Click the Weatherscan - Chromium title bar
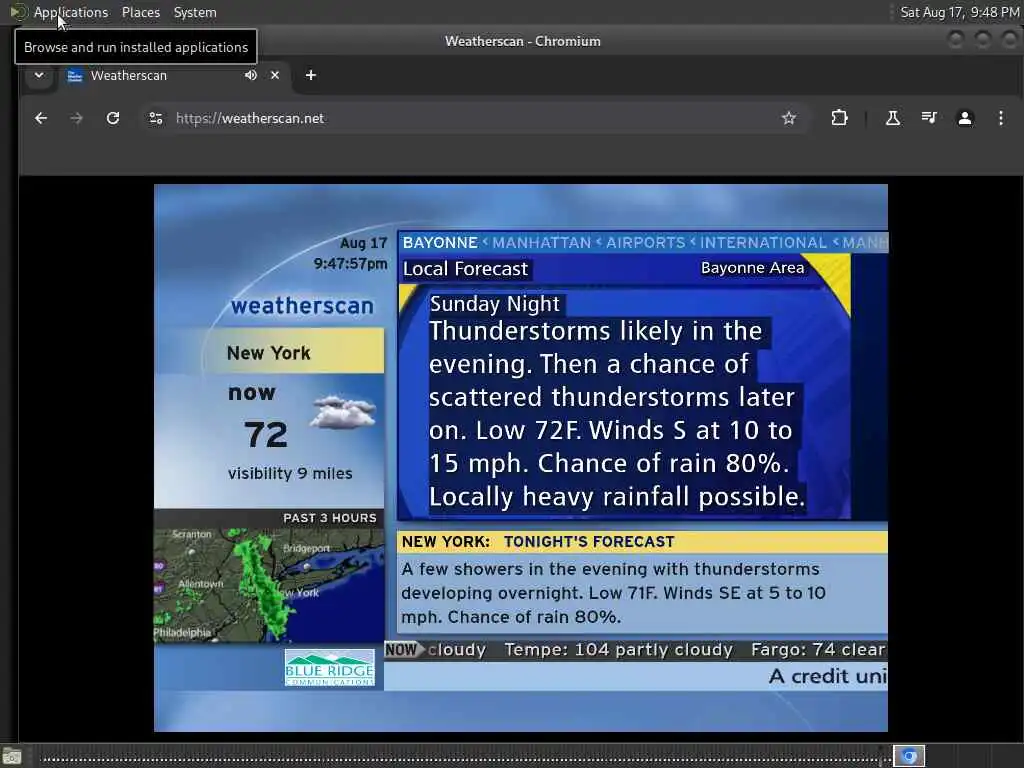This screenshot has height=768, width=1024. (522, 41)
